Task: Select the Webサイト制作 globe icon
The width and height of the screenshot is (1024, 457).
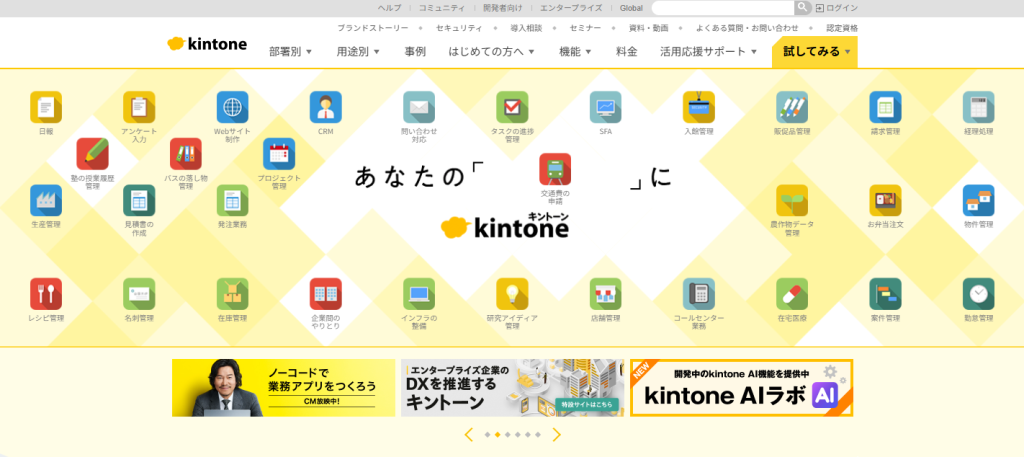Action: tap(232, 107)
